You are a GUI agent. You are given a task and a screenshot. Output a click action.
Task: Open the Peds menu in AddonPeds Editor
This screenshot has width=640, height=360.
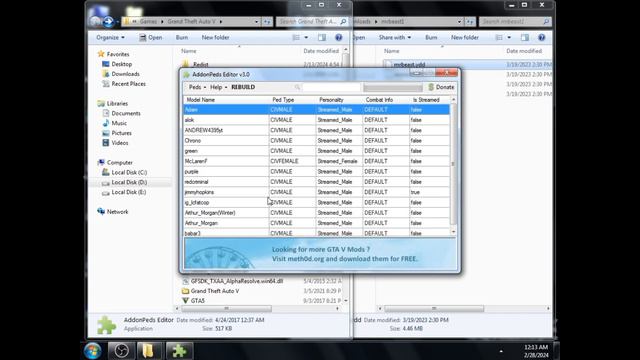click(197, 87)
